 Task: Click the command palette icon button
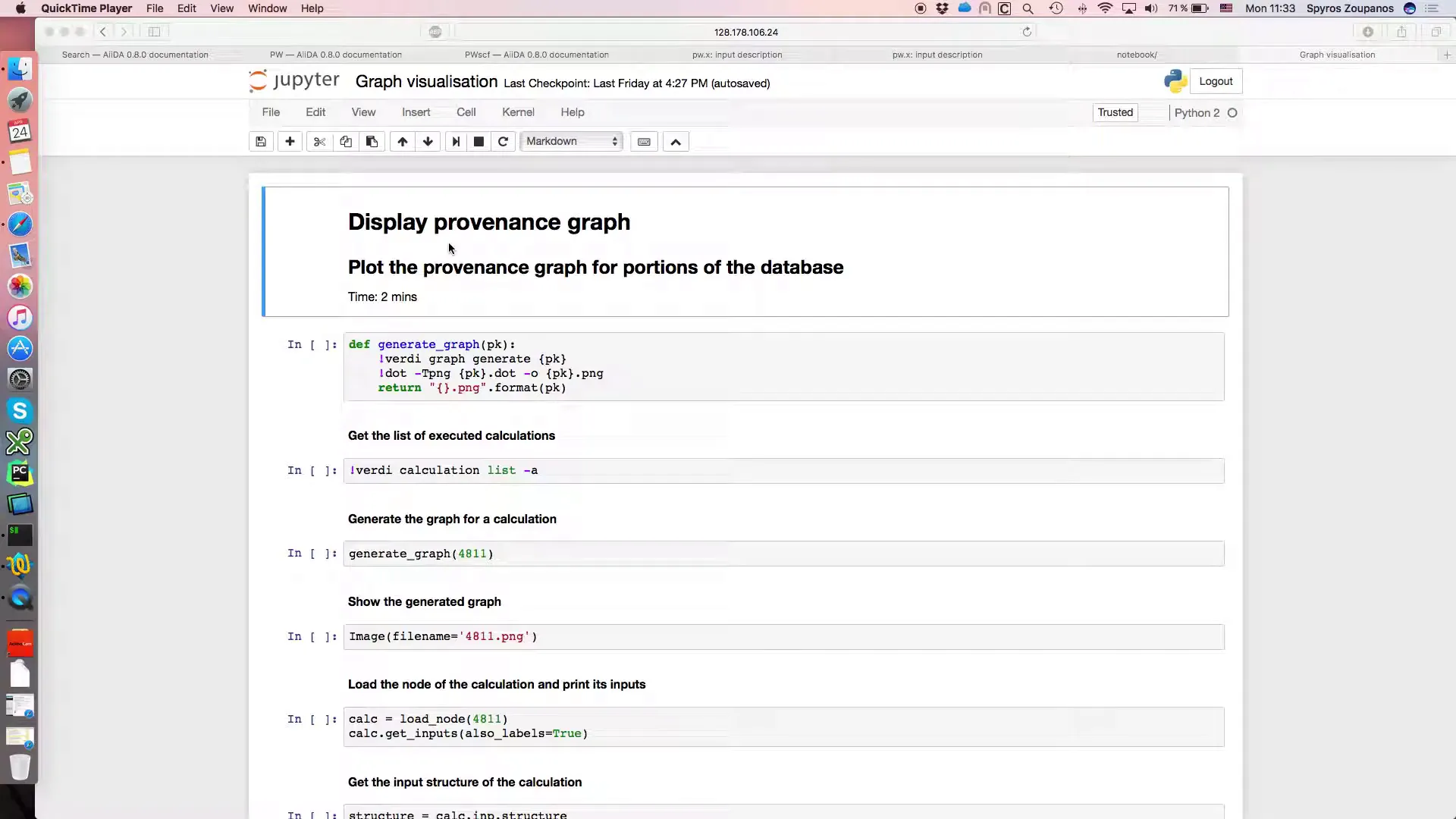(x=643, y=141)
